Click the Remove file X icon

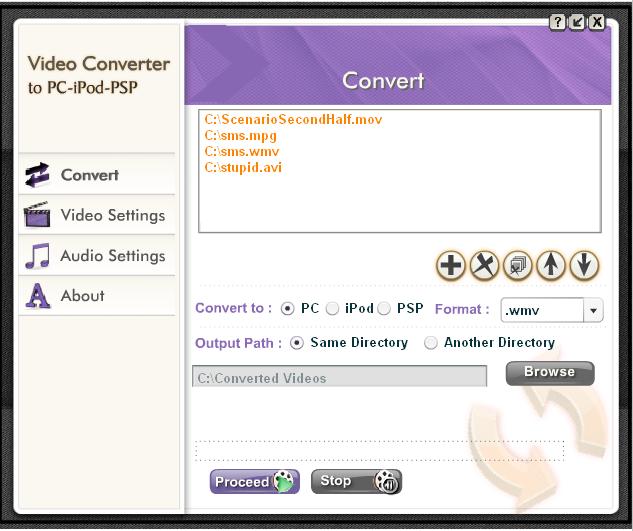(x=484, y=265)
